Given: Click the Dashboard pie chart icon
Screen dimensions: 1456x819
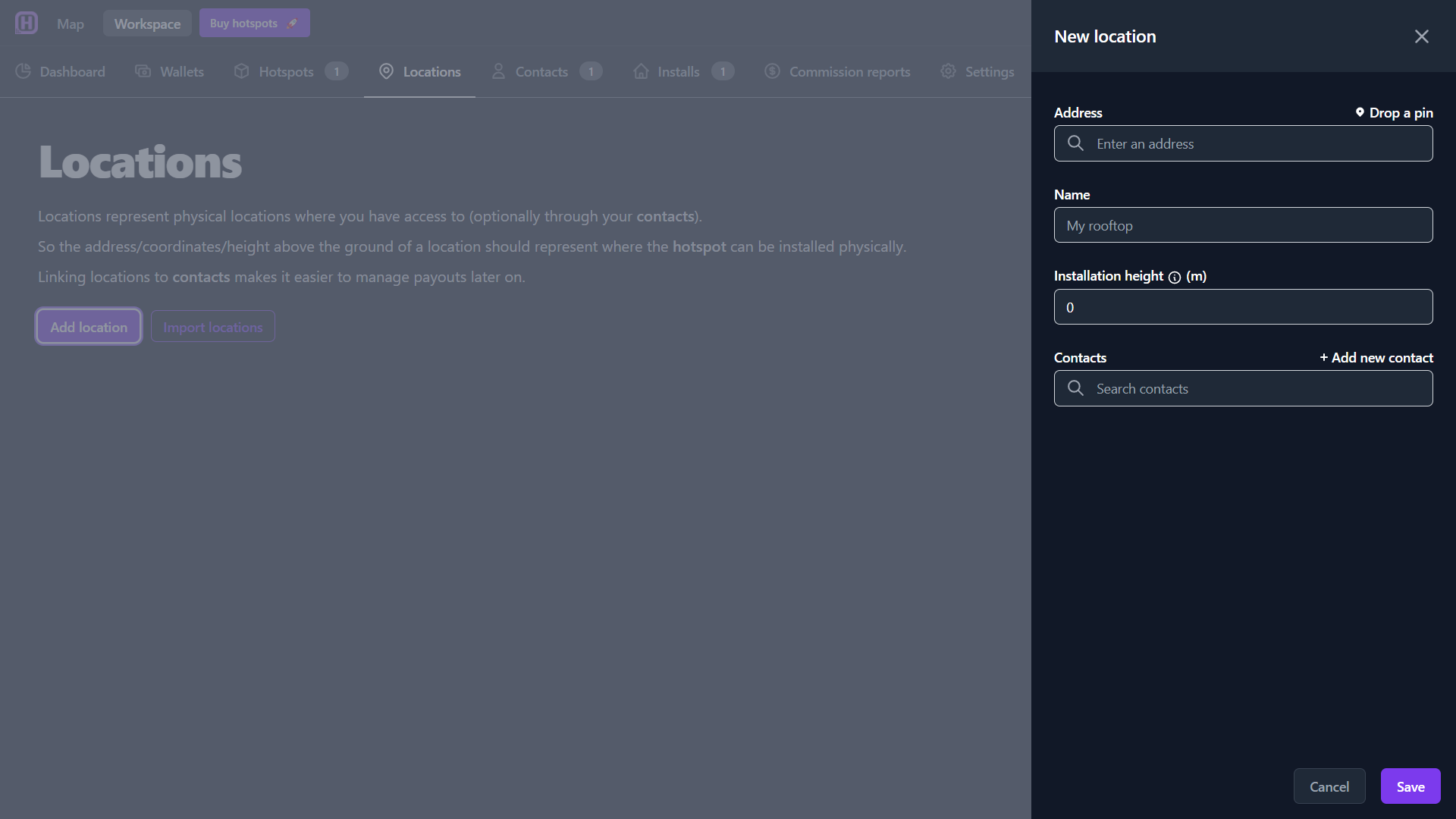Looking at the screenshot, I should [24, 71].
